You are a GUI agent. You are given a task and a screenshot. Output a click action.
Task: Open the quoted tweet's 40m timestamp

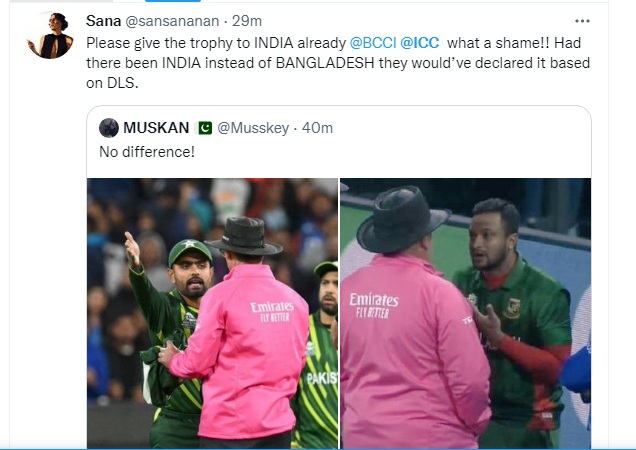(317, 128)
